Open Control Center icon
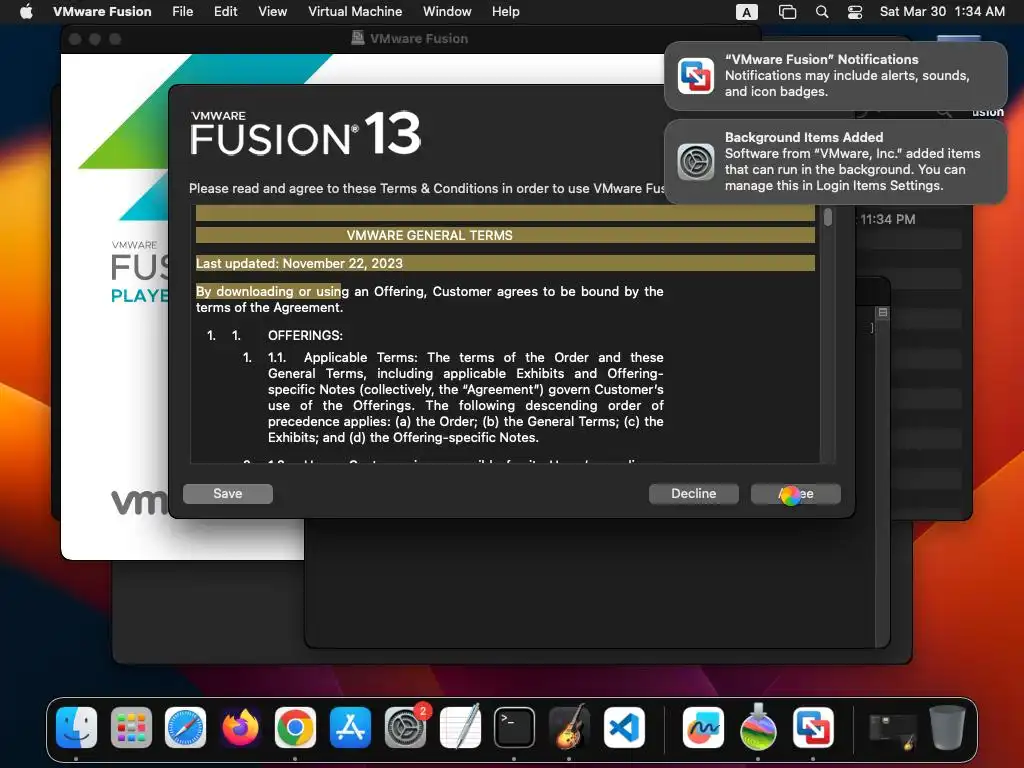 (x=855, y=12)
